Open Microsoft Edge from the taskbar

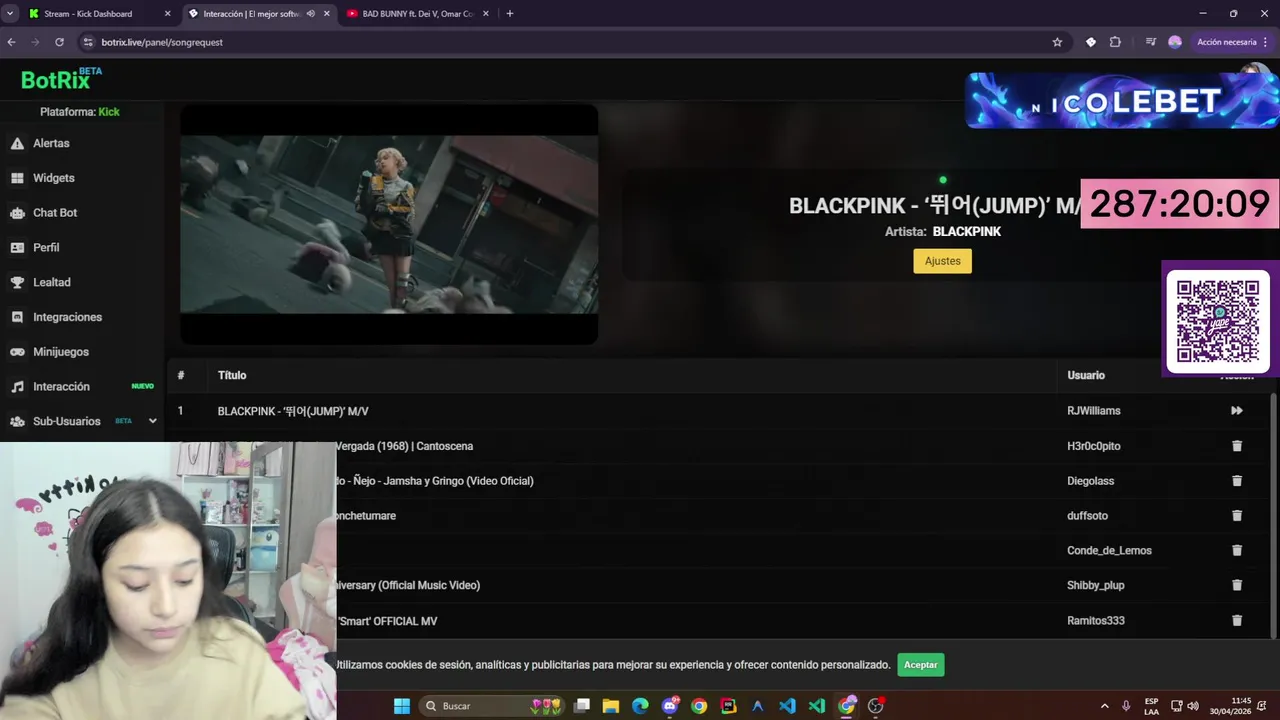[x=640, y=706]
